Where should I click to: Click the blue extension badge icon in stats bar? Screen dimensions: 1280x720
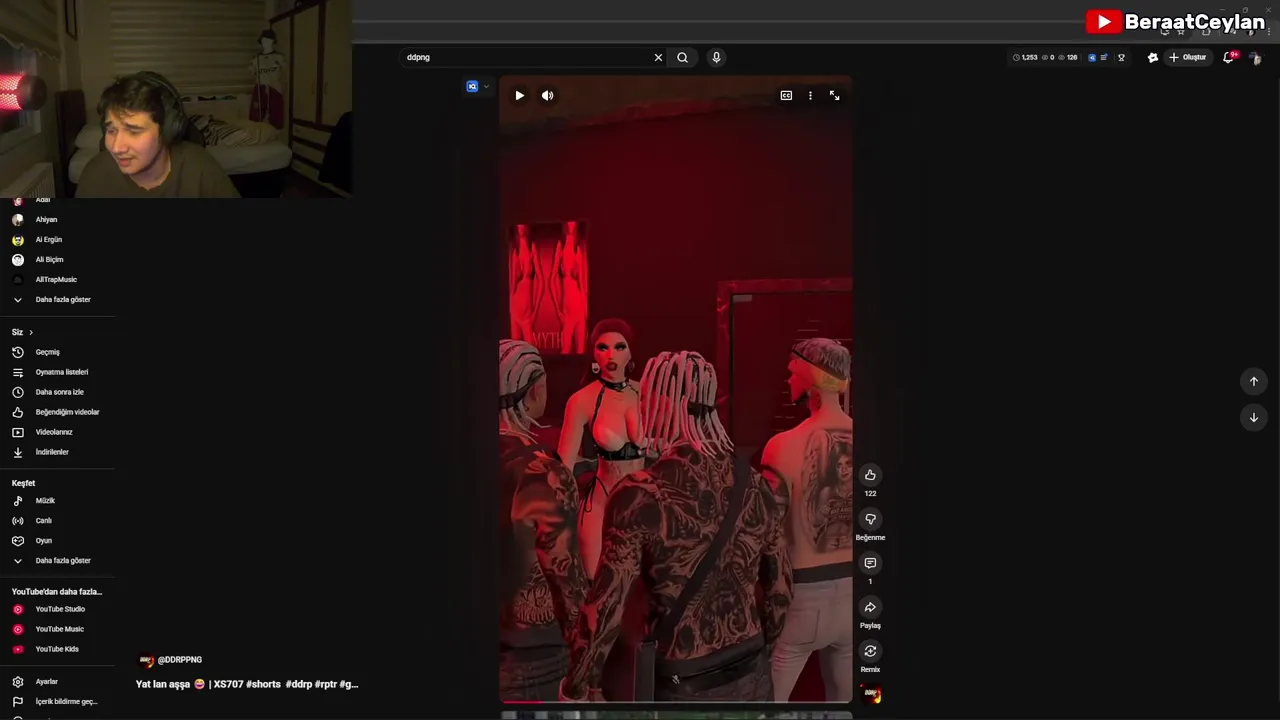point(1092,57)
